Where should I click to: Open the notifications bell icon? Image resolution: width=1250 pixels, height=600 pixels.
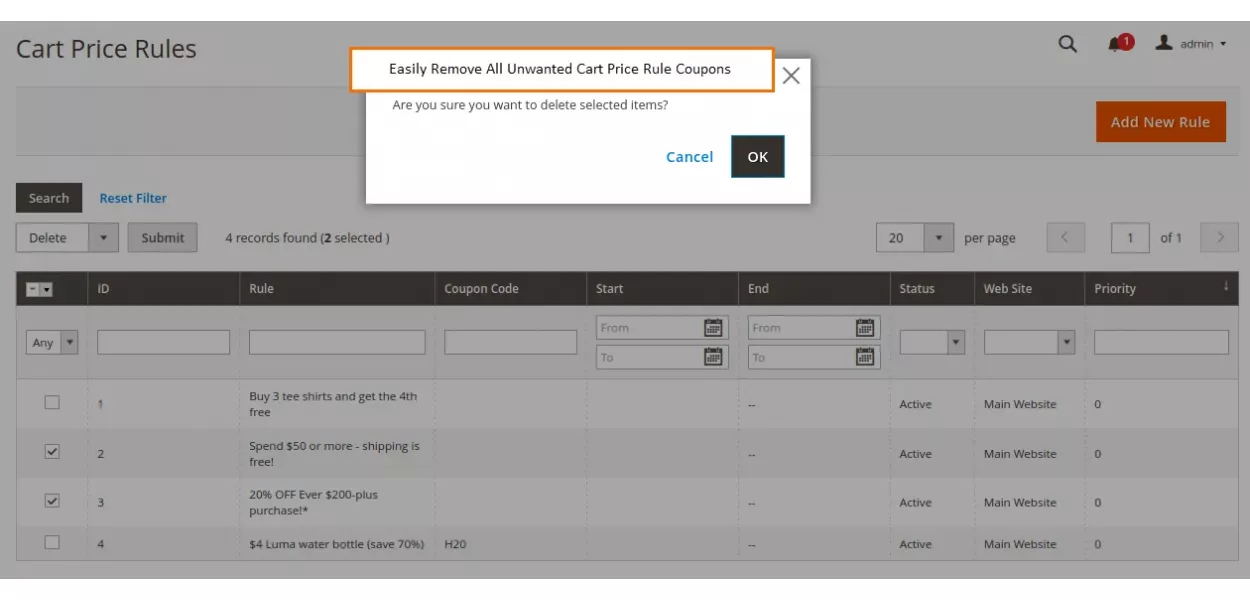pyautogui.click(x=1116, y=44)
